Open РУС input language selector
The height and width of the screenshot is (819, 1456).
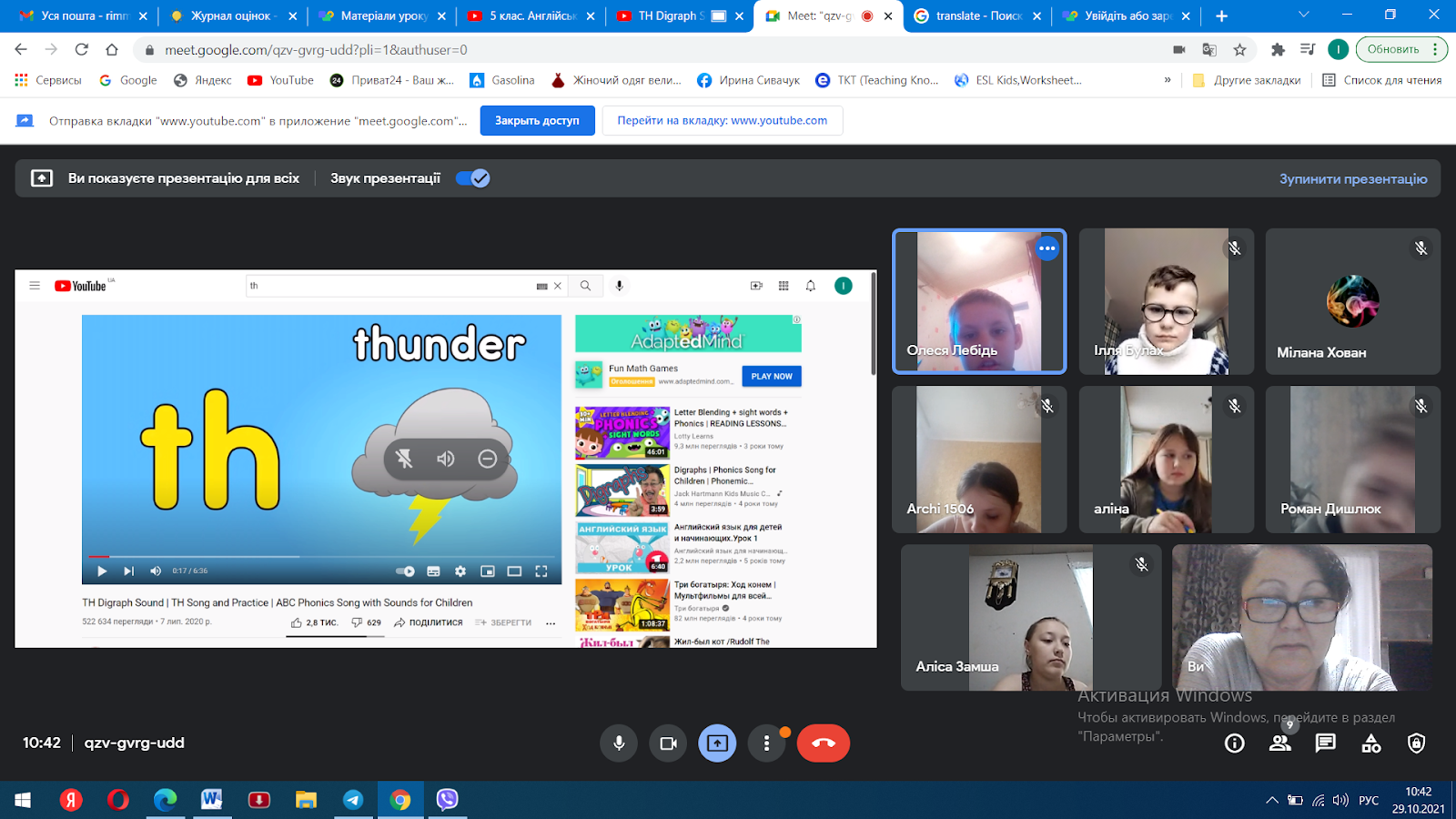point(1369,801)
